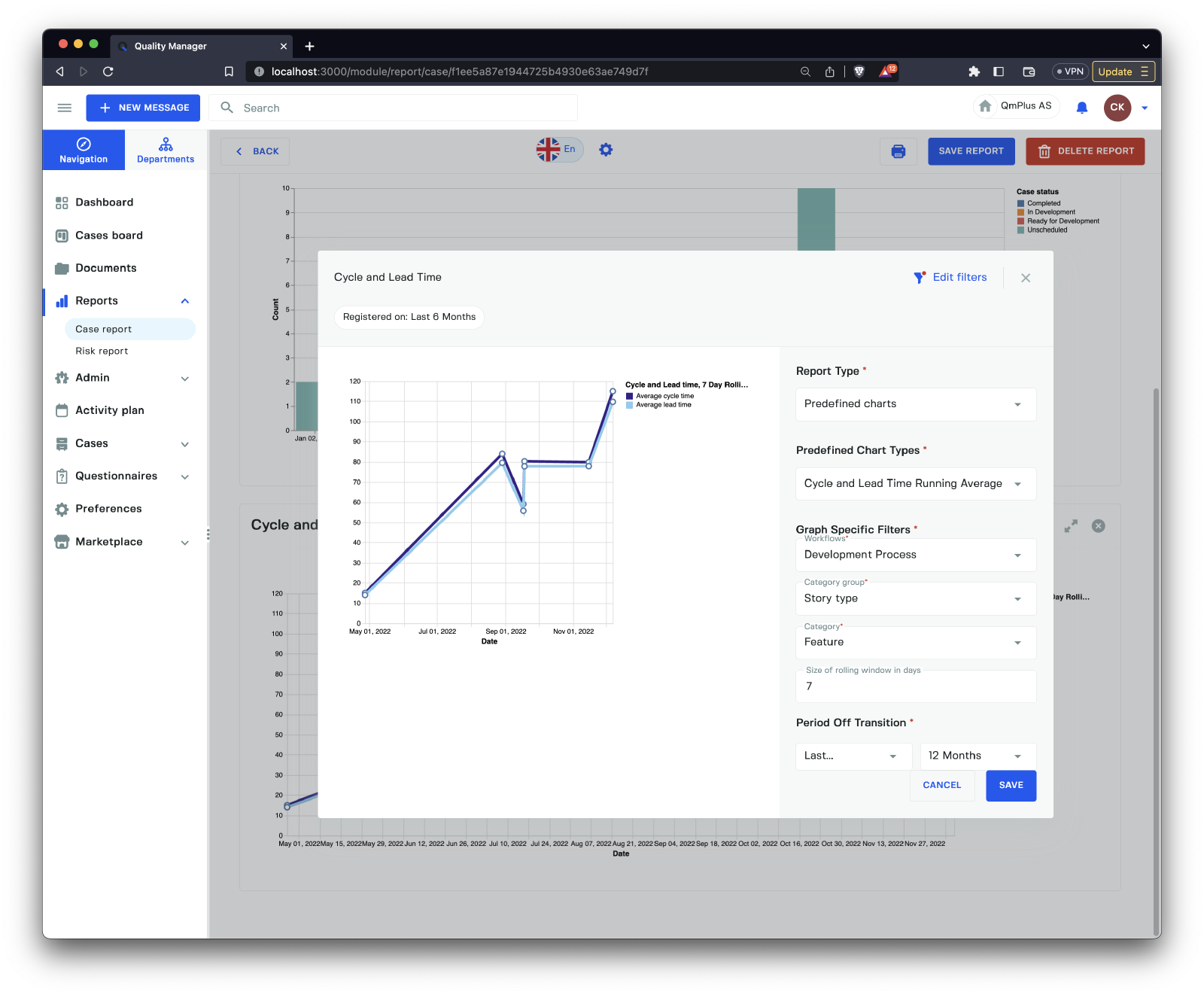The height and width of the screenshot is (995, 1204).
Task: Click the Completed case status color swatch
Action: point(1021,203)
